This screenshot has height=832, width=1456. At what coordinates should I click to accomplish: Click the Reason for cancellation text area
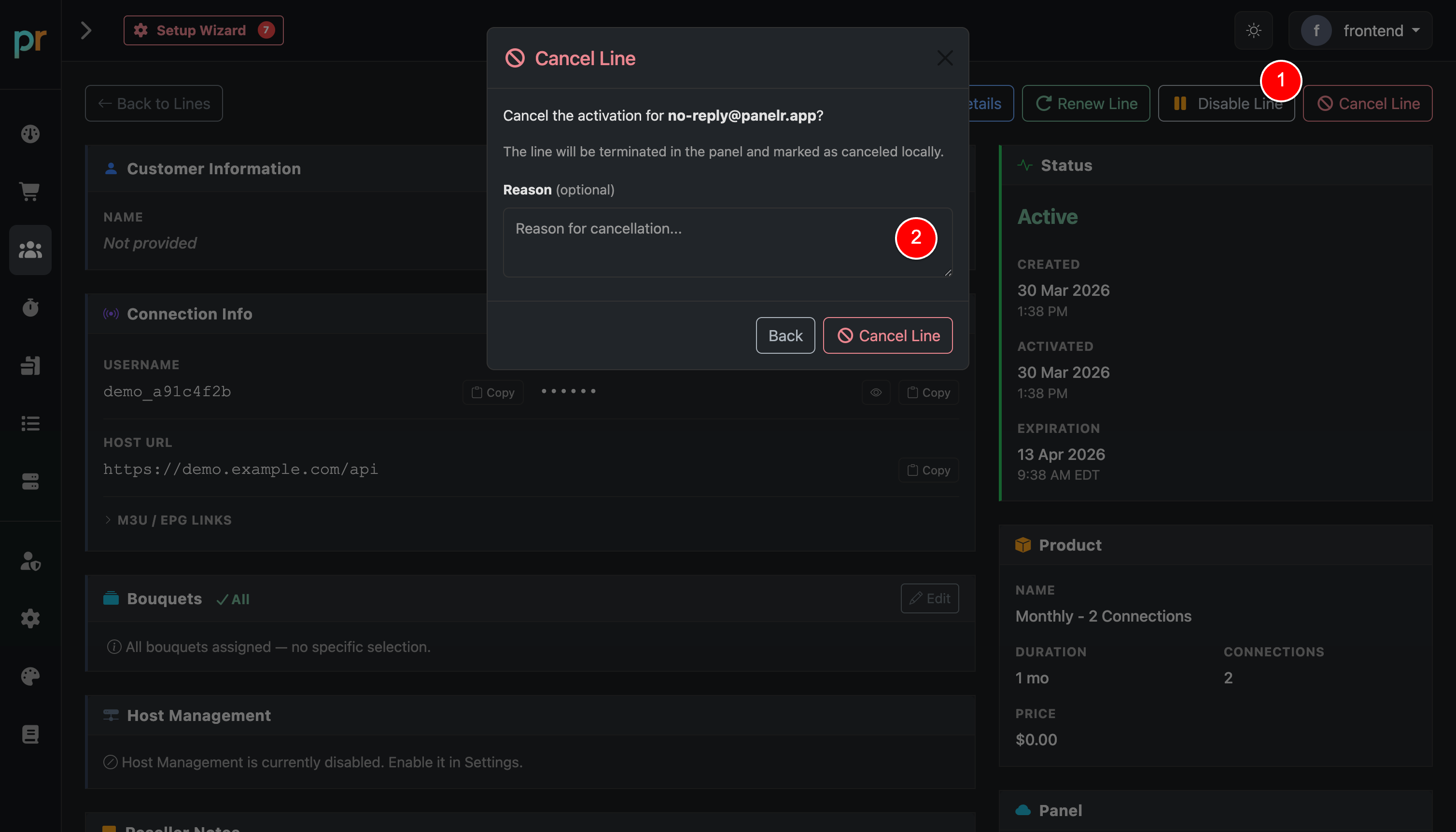click(x=728, y=243)
